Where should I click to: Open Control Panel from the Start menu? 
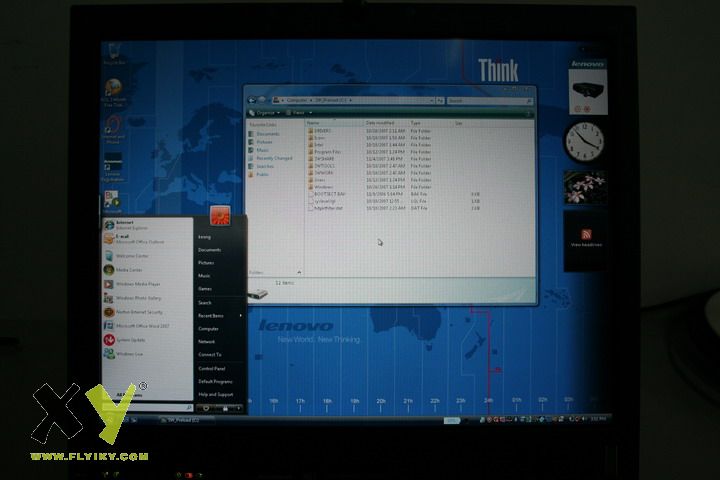point(212,368)
